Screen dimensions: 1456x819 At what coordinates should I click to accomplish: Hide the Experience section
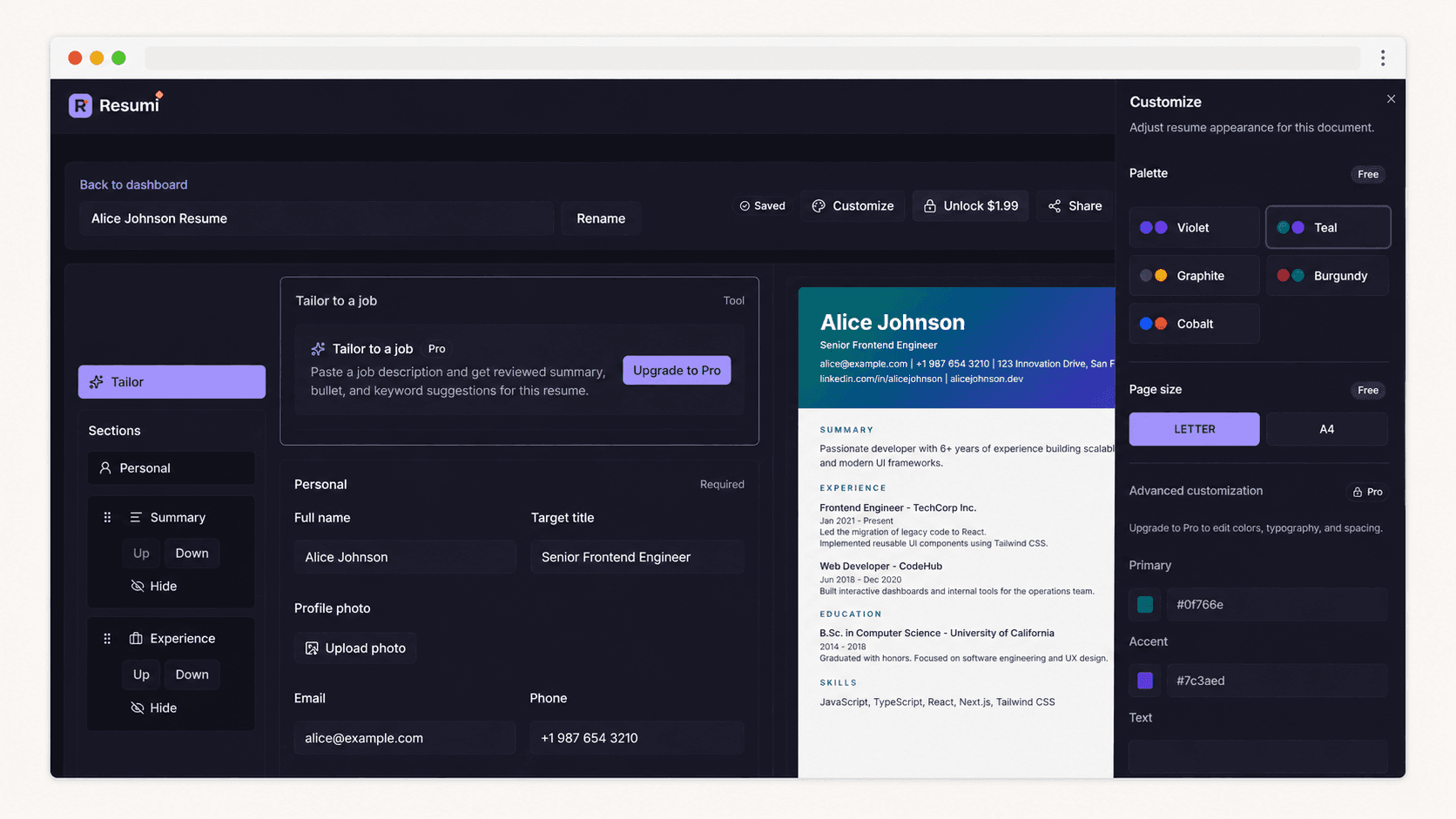(x=154, y=708)
